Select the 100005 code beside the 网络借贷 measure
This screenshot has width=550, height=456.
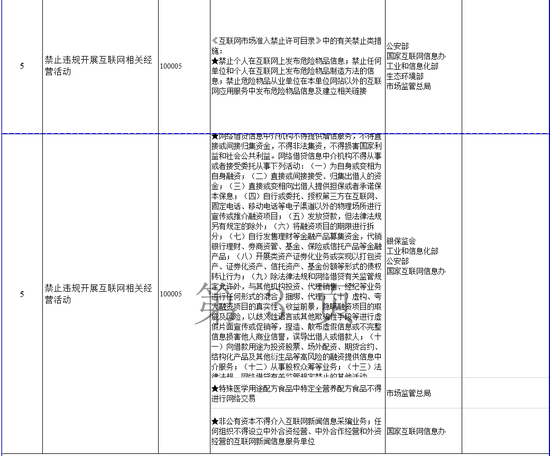point(171,294)
